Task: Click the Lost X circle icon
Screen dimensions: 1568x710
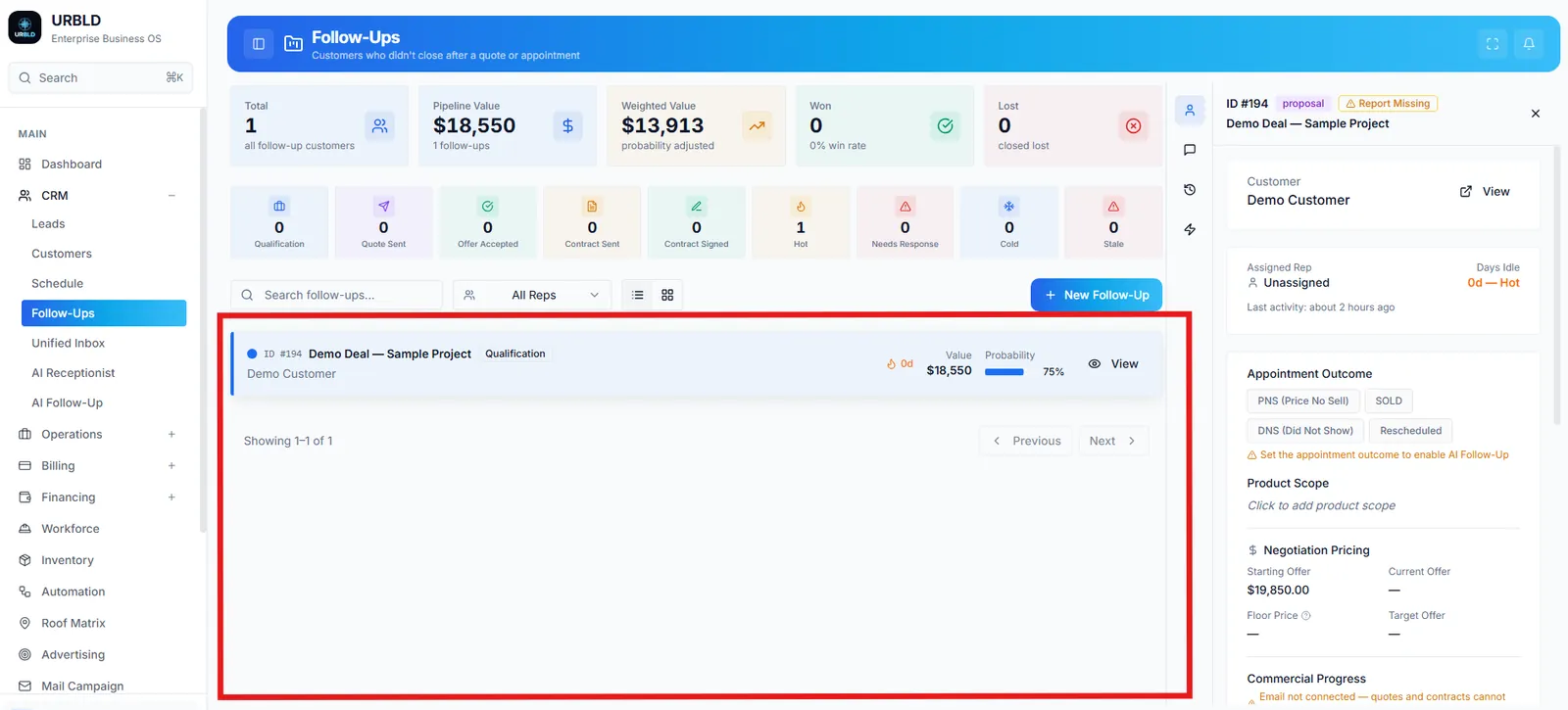Action: click(1133, 125)
